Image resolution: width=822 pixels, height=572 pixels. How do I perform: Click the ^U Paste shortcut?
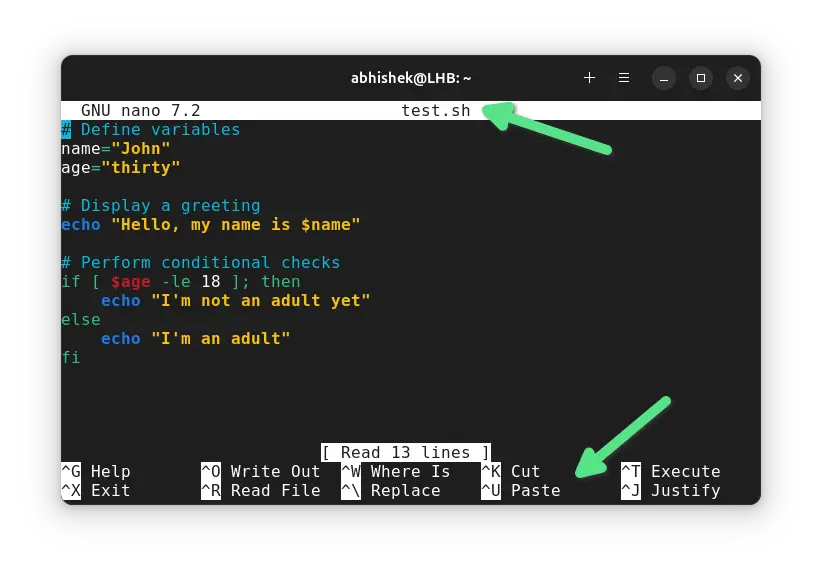click(521, 491)
